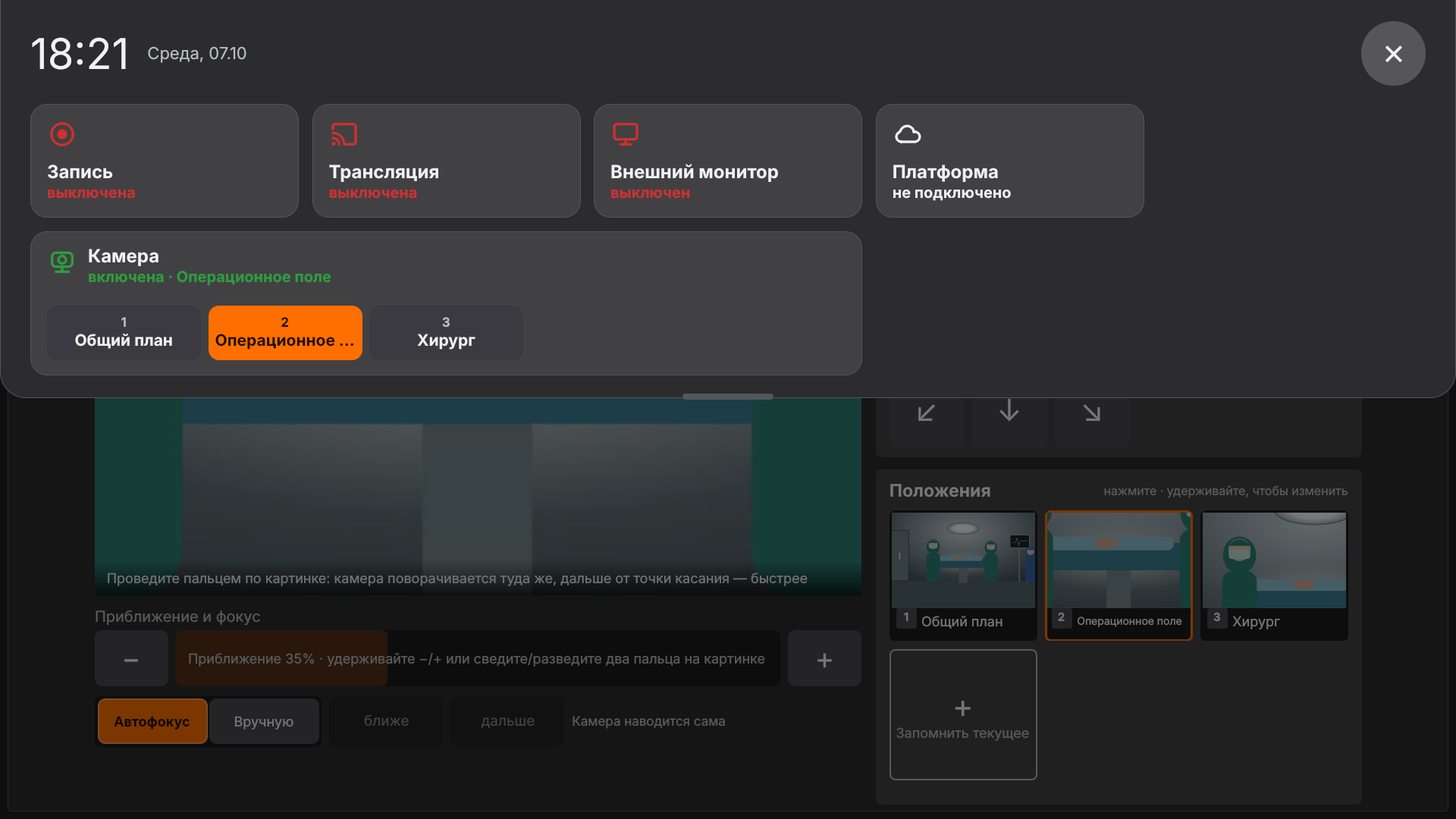The image size is (1456, 819).
Task: Toggle the Трансляция broadcast card
Action: click(447, 161)
